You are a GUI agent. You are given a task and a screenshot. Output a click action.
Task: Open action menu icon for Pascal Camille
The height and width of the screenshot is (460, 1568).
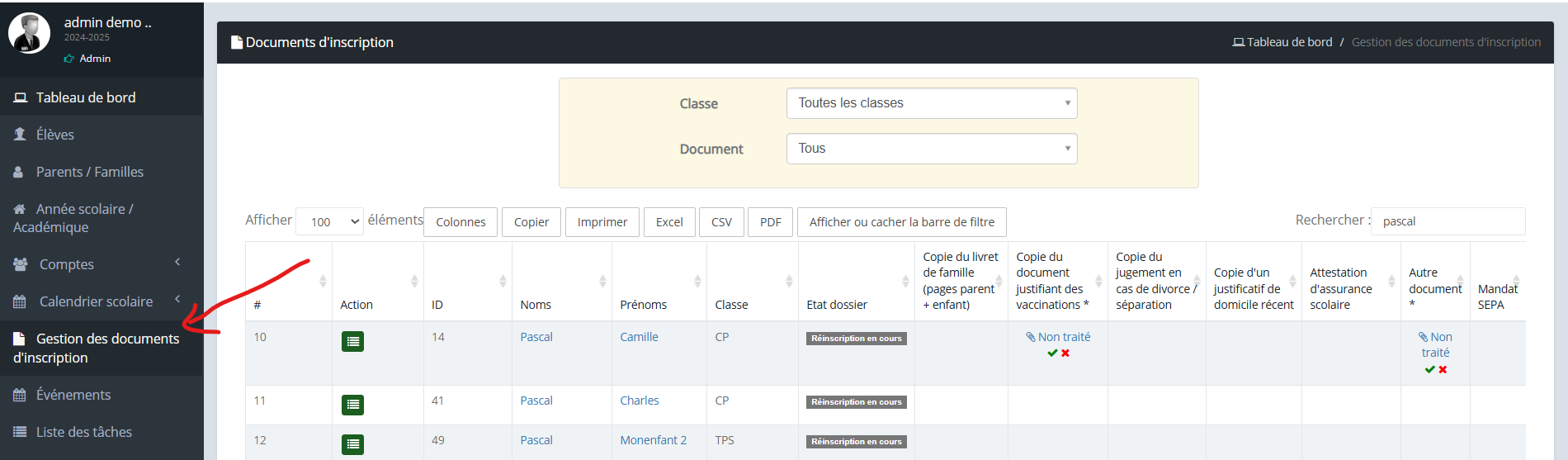(352, 341)
